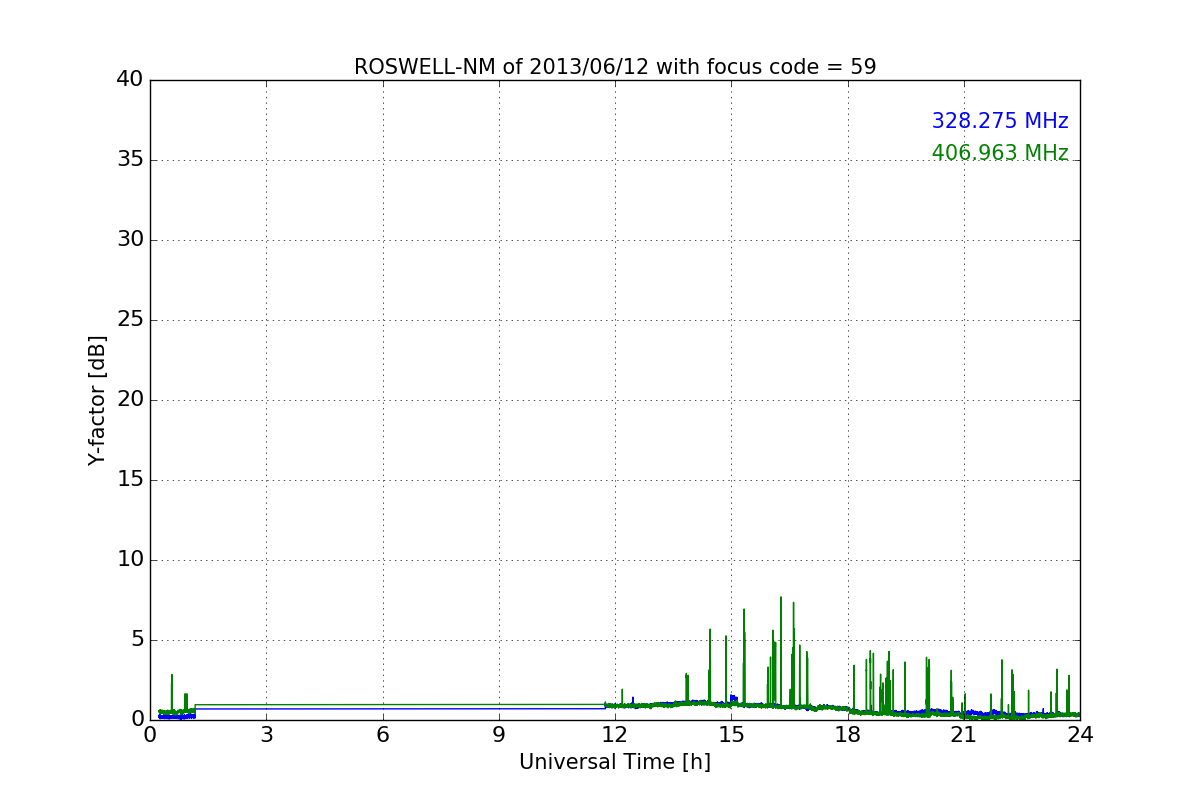Click the x-axis tick label 18
The width and height of the screenshot is (1200, 800).
tap(848, 735)
